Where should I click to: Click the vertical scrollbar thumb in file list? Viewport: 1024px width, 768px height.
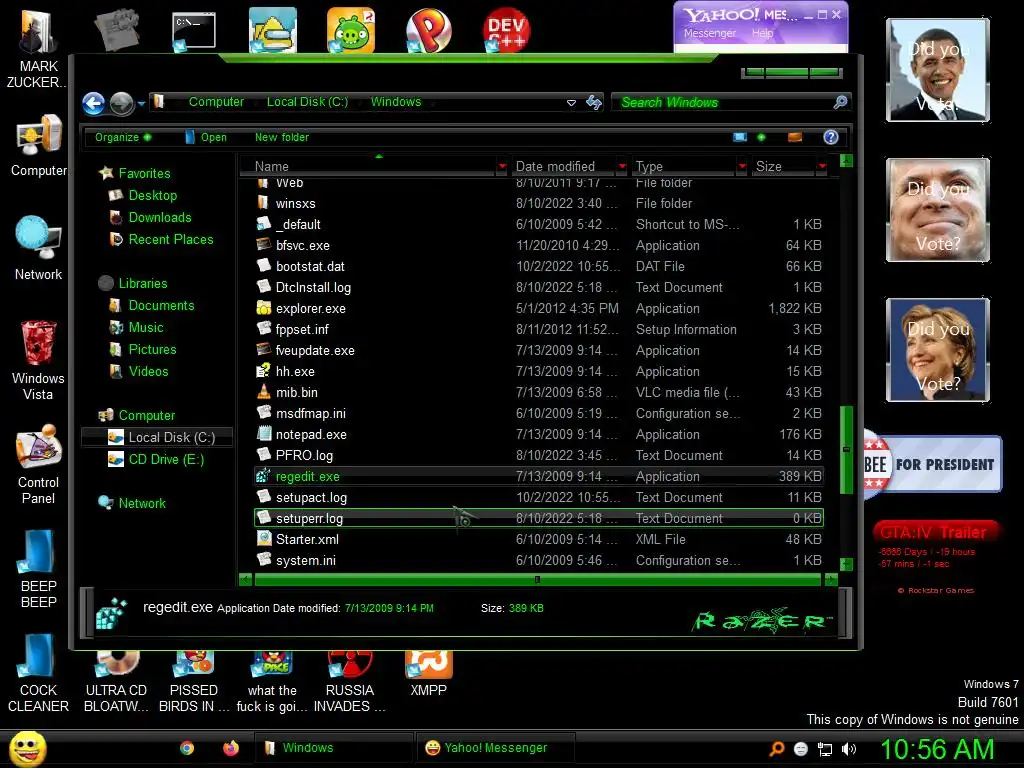846,449
